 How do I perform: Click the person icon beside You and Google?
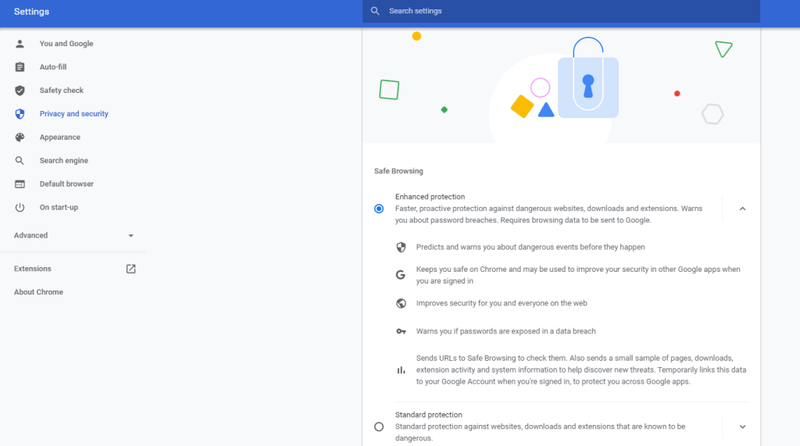point(19,44)
